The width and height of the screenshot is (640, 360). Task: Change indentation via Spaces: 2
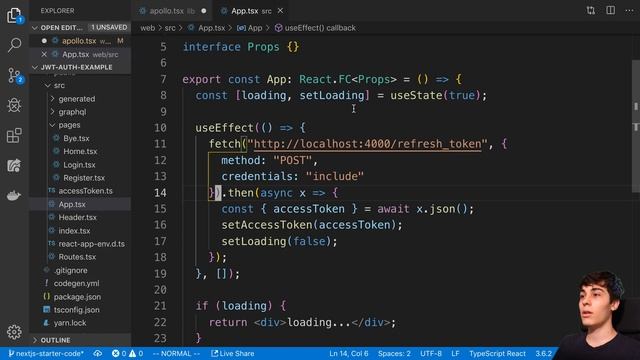click(x=394, y=353)
